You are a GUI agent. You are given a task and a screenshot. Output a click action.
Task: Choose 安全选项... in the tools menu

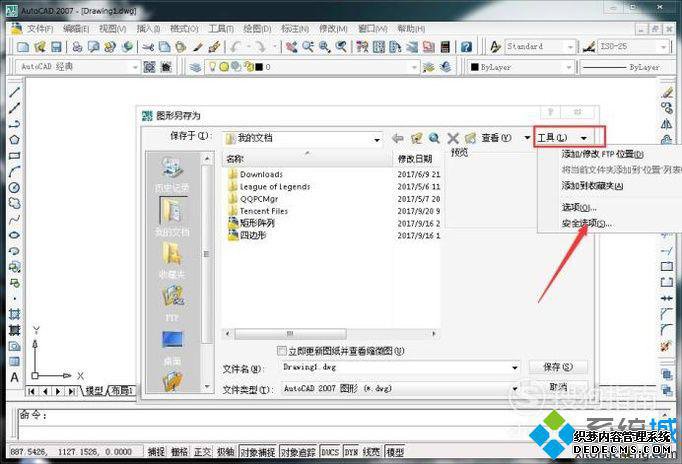tap(586, 224)
